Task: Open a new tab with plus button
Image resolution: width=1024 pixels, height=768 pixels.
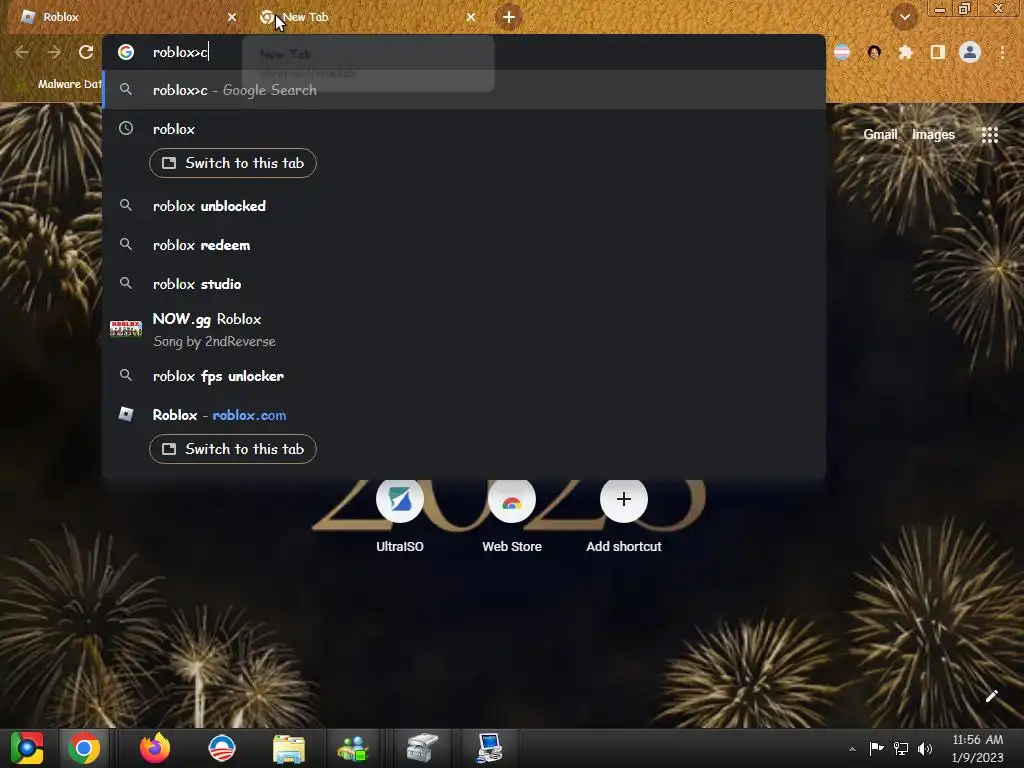Action: click(509, 18)
